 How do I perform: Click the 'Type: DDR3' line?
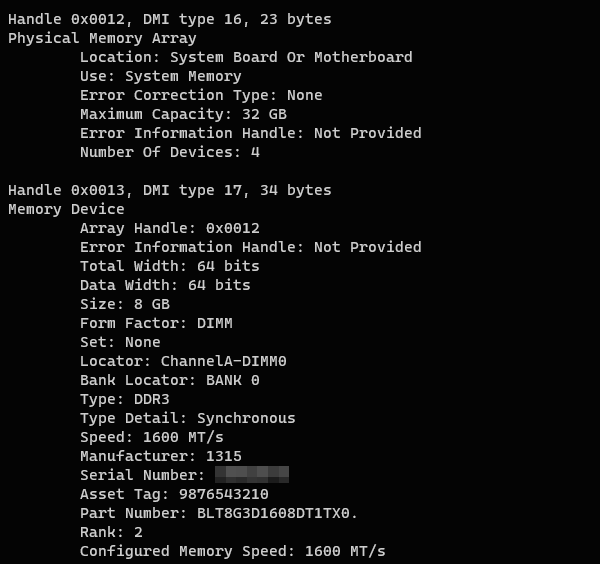tap(125, 399)
